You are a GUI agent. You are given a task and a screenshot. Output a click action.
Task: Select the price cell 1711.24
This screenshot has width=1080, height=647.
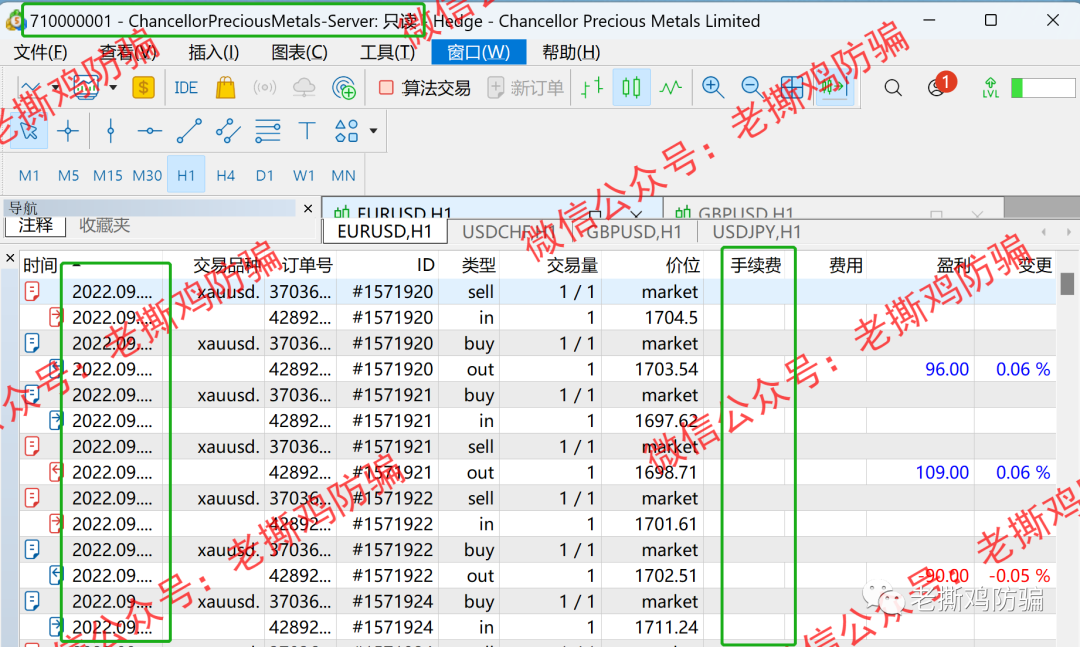666,628
